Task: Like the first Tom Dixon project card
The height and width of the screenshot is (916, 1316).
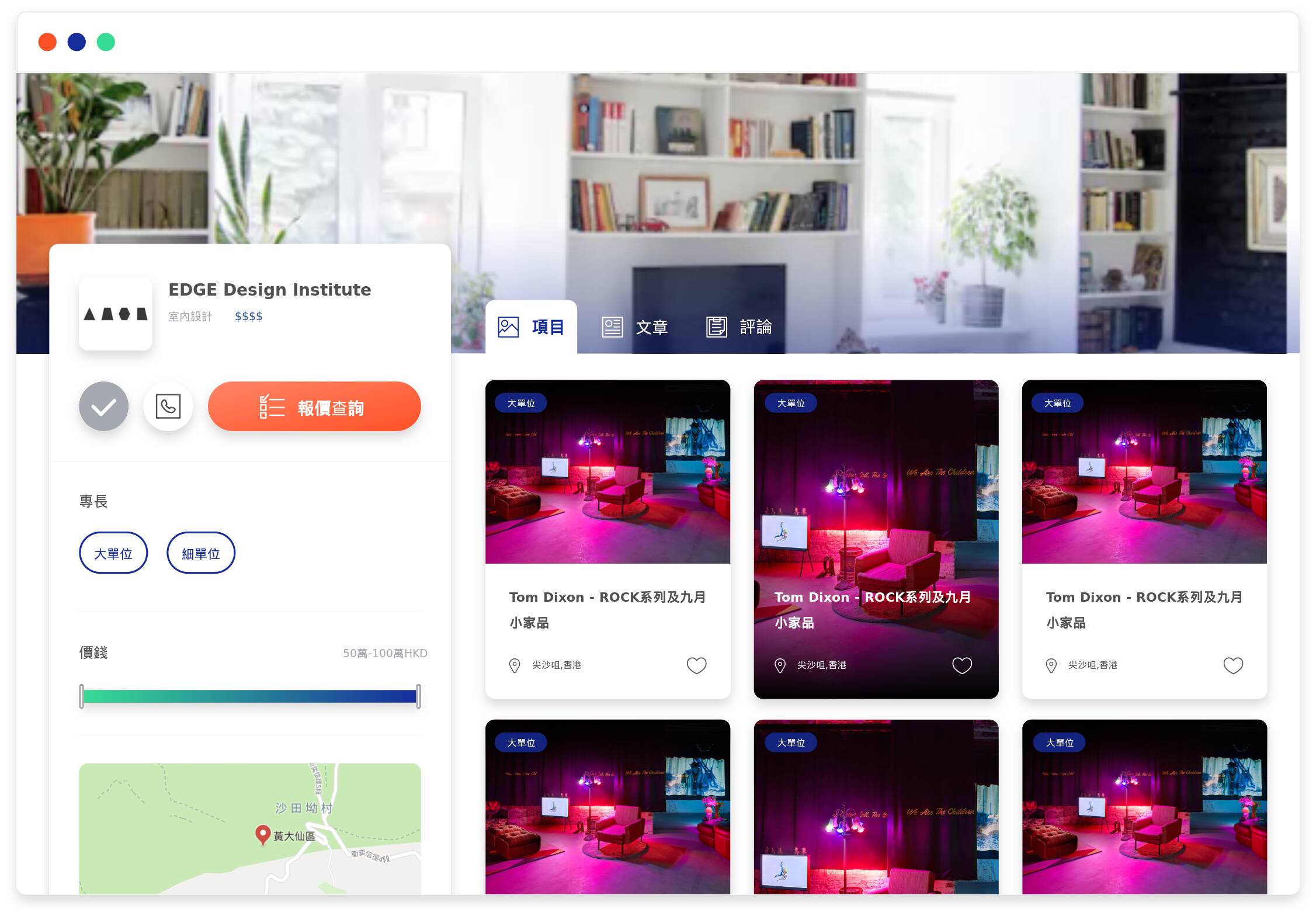Action: click(696, 665)
